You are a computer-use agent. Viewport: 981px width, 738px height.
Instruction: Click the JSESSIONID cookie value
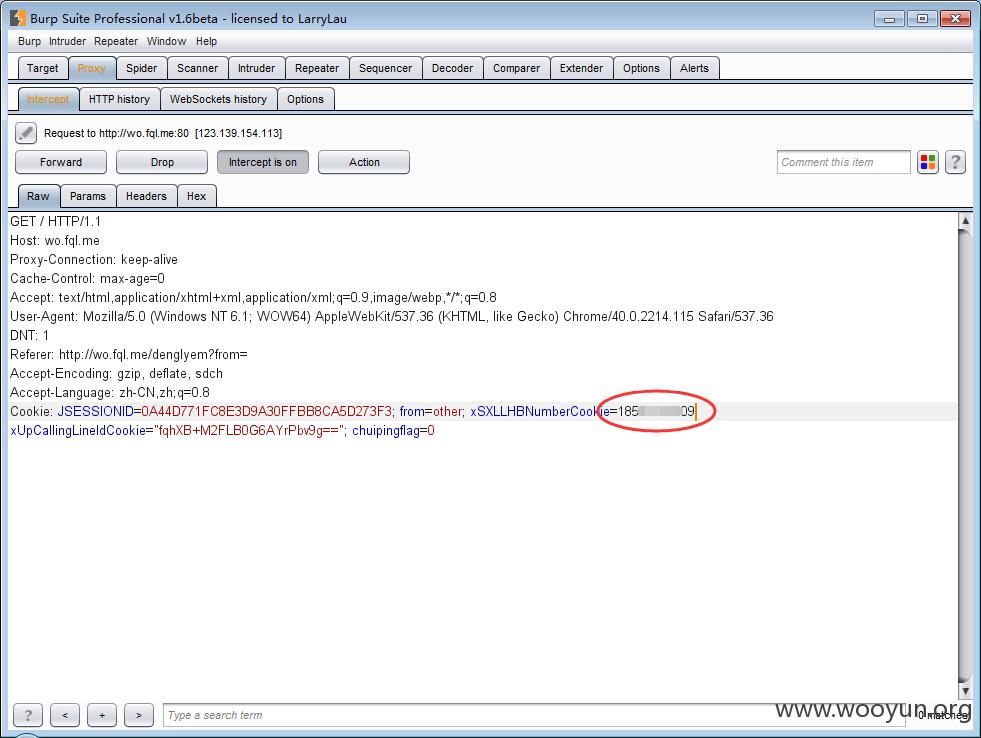click(267, 412)
